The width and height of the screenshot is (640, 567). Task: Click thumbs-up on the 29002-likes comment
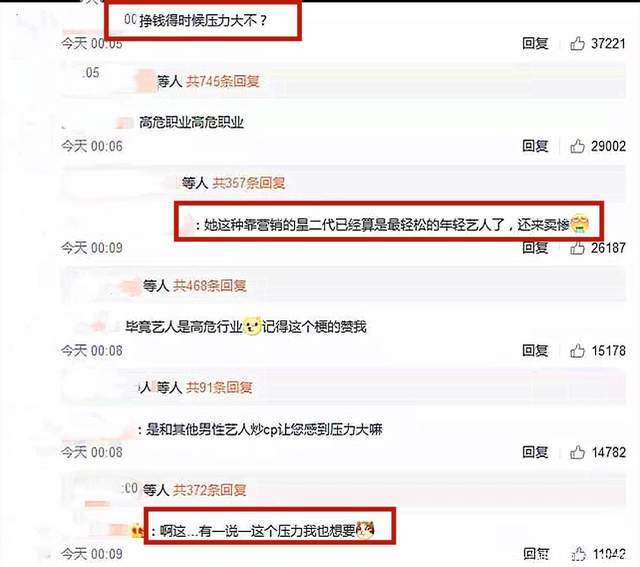pos(577,146)
